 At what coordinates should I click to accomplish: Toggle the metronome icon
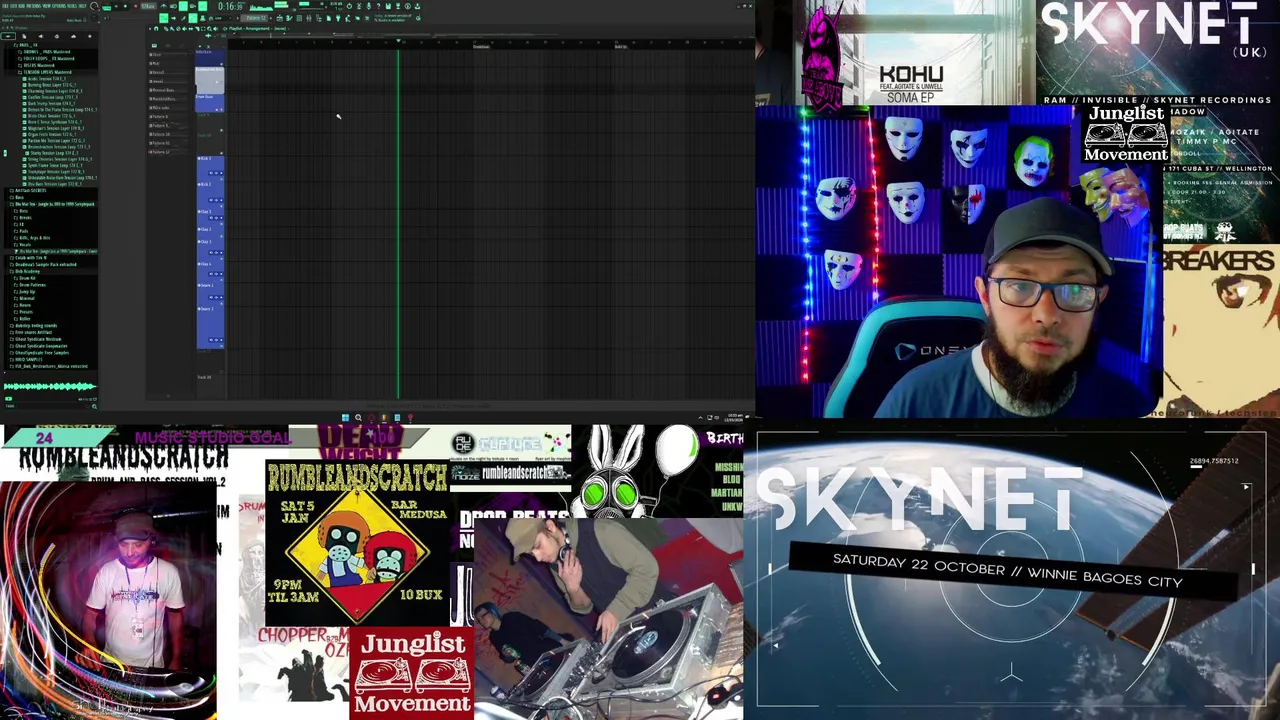pos(164,6)
